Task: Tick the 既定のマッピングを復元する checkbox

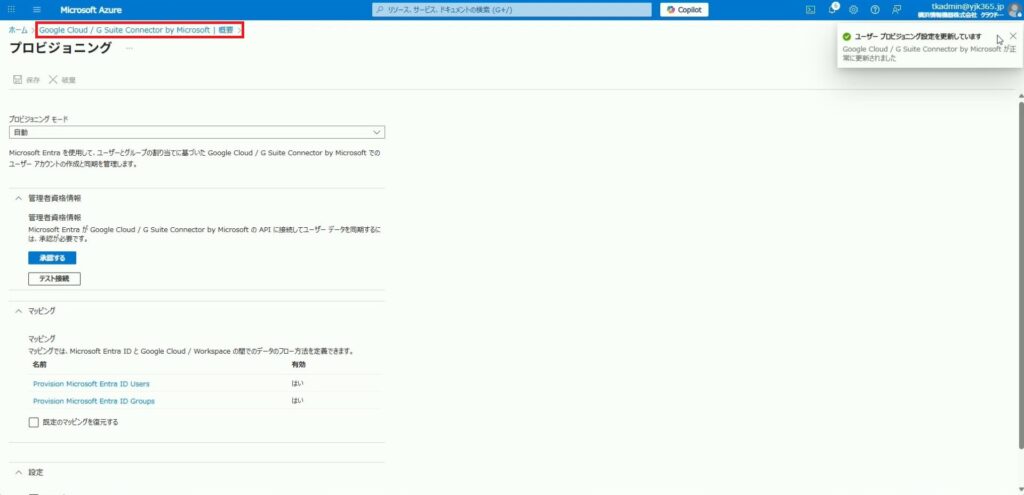Action: click(34, 422)
